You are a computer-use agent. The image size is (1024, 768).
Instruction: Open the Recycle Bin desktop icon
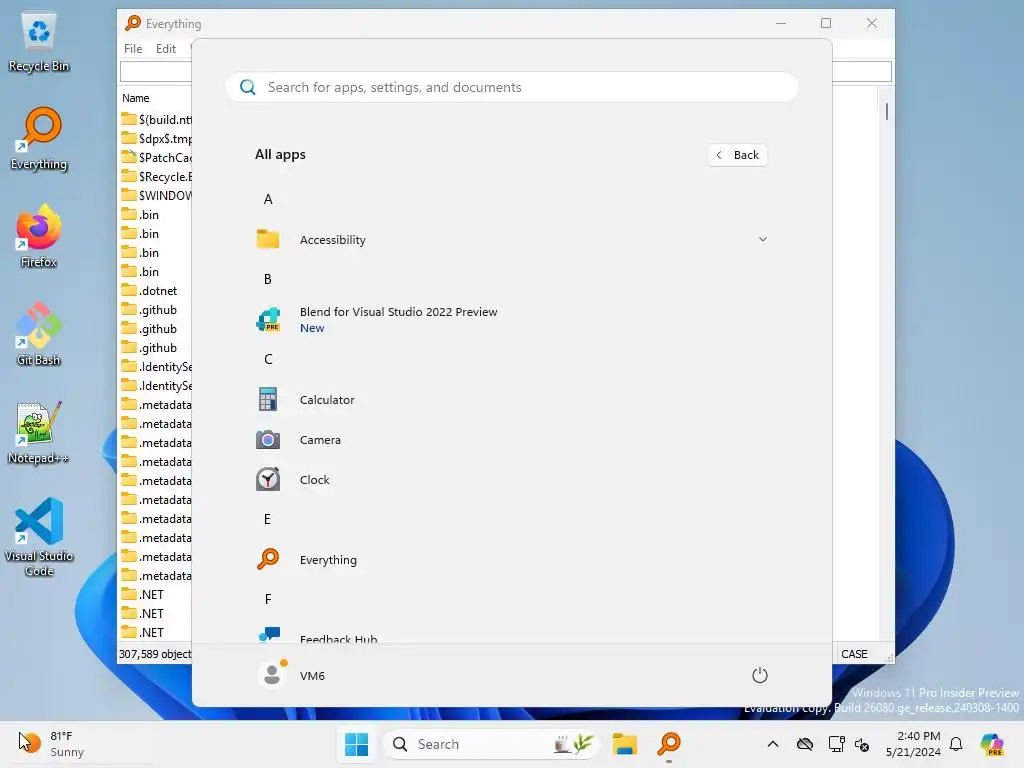click(x=39, y=44)
